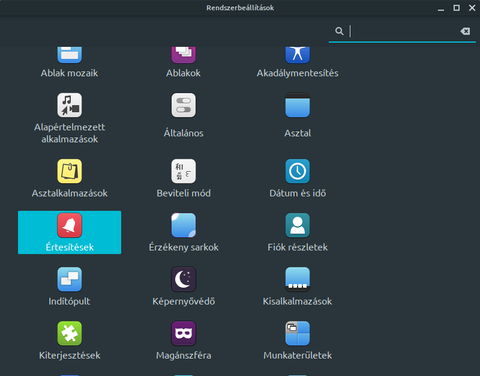
Task: Select the Értesítések notifications item
Action: click(69, 232)
